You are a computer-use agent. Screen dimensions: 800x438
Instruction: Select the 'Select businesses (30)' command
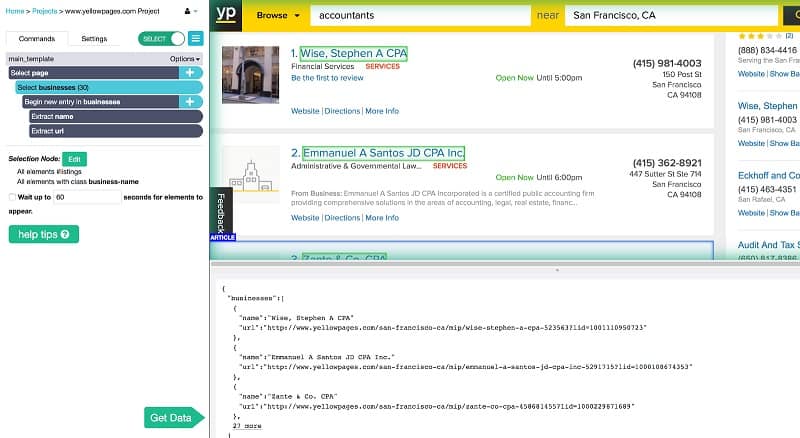(x=109, y=87)
